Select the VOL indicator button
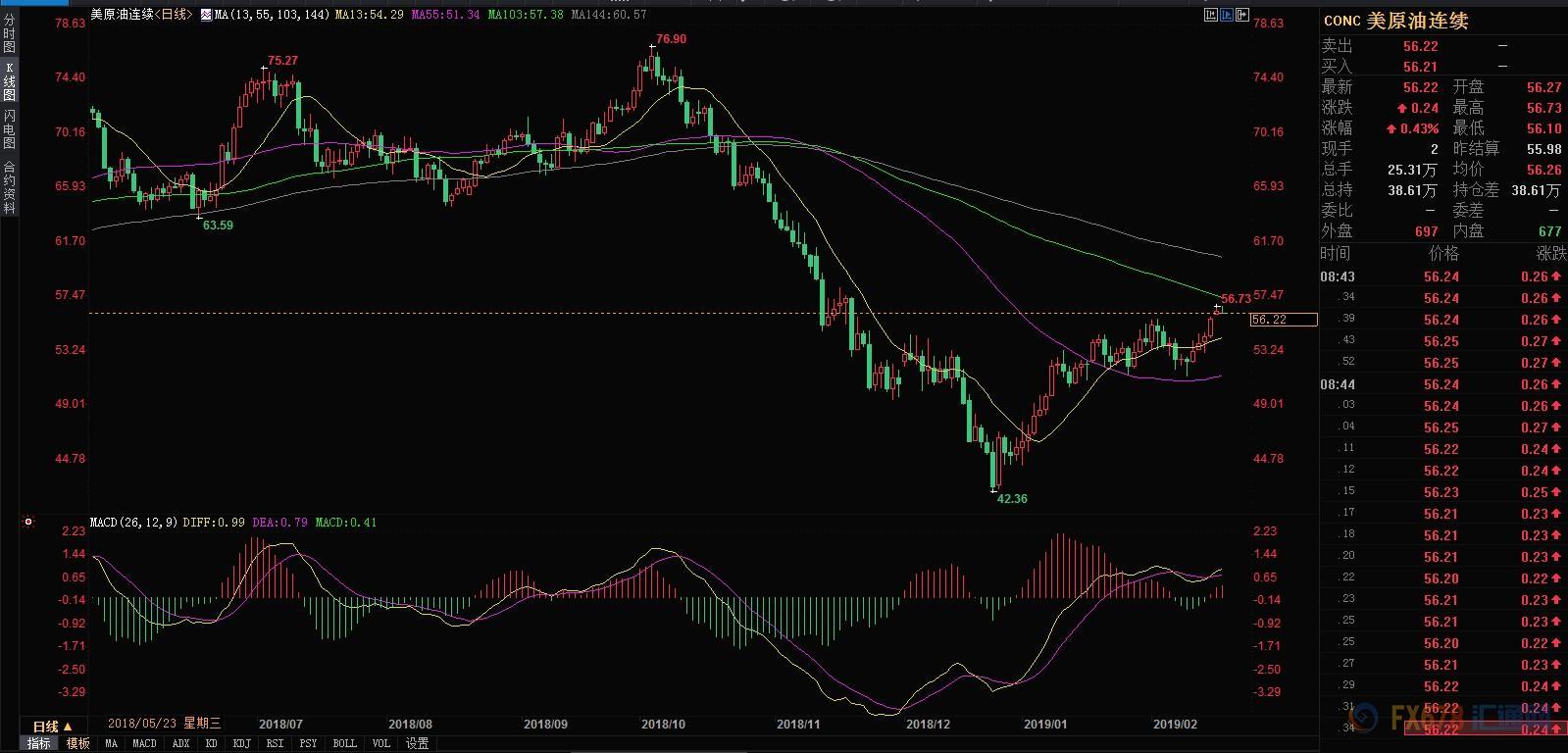1568x753 pixels. (381, 744)
